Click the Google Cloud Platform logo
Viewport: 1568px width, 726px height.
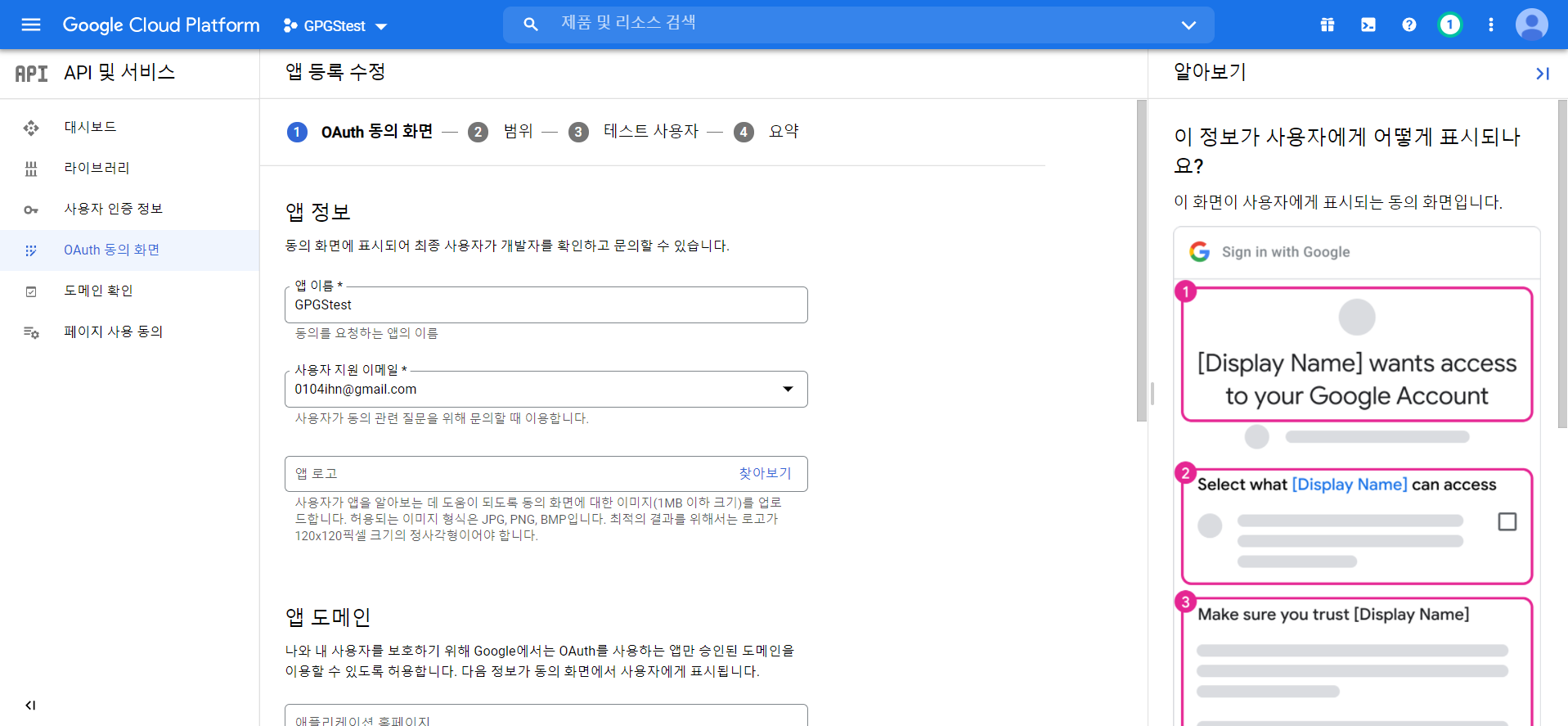[x=161, y=25]
